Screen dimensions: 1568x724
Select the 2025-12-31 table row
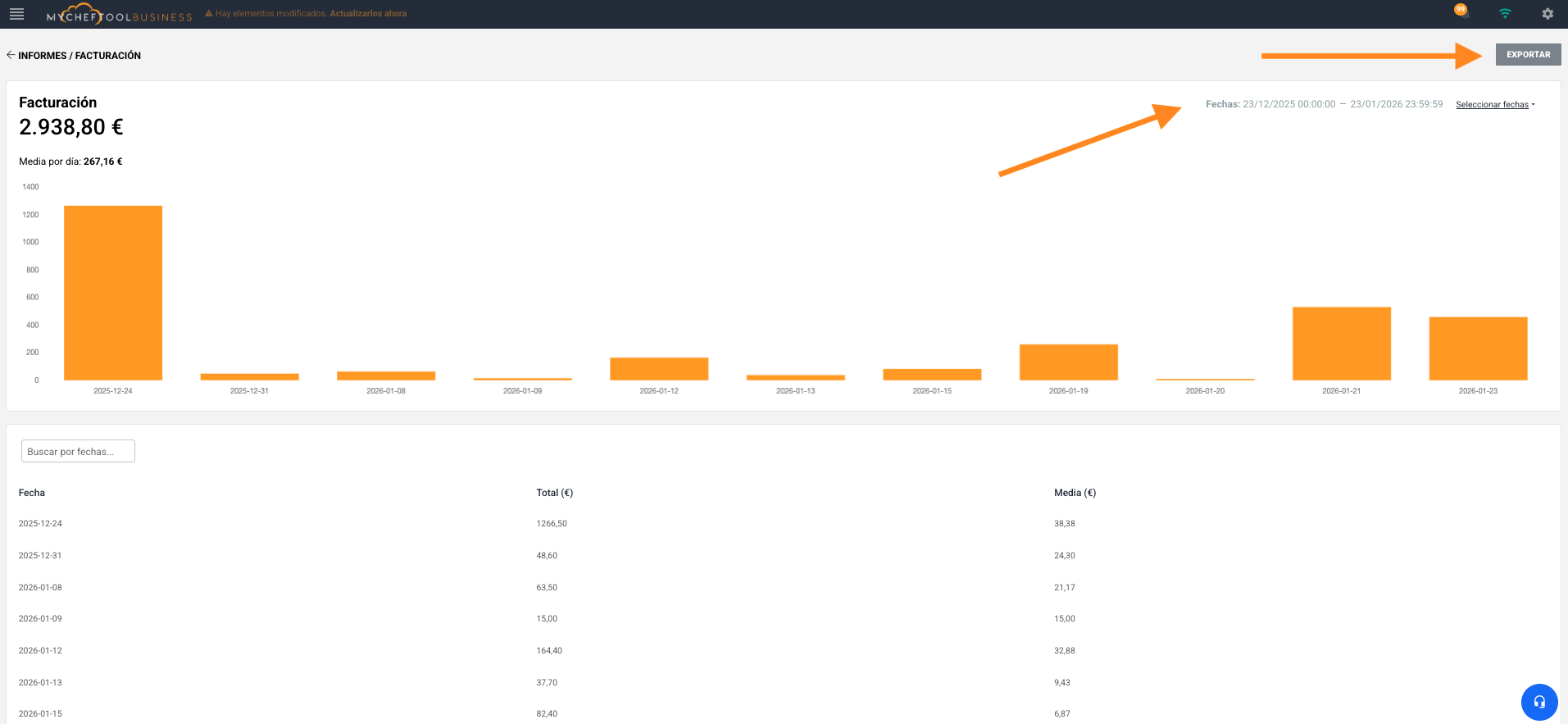click(x=40, y=556)
